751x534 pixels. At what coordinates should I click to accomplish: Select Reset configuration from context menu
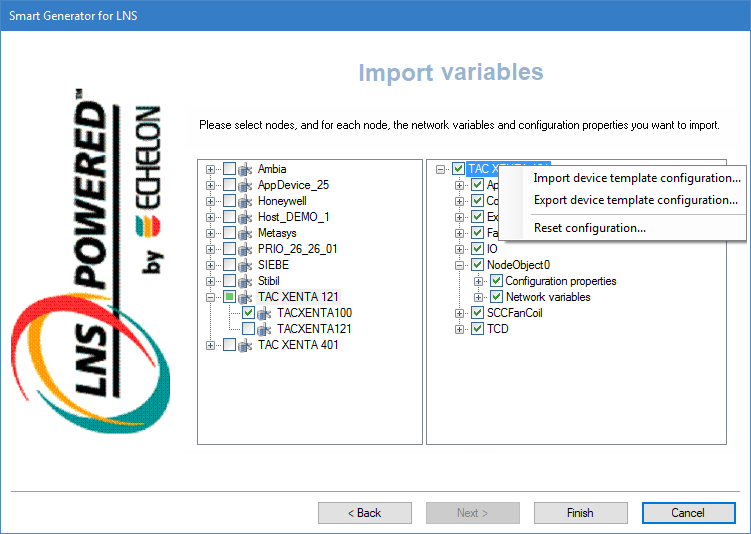pyautogui.click(x=589, y=228)
